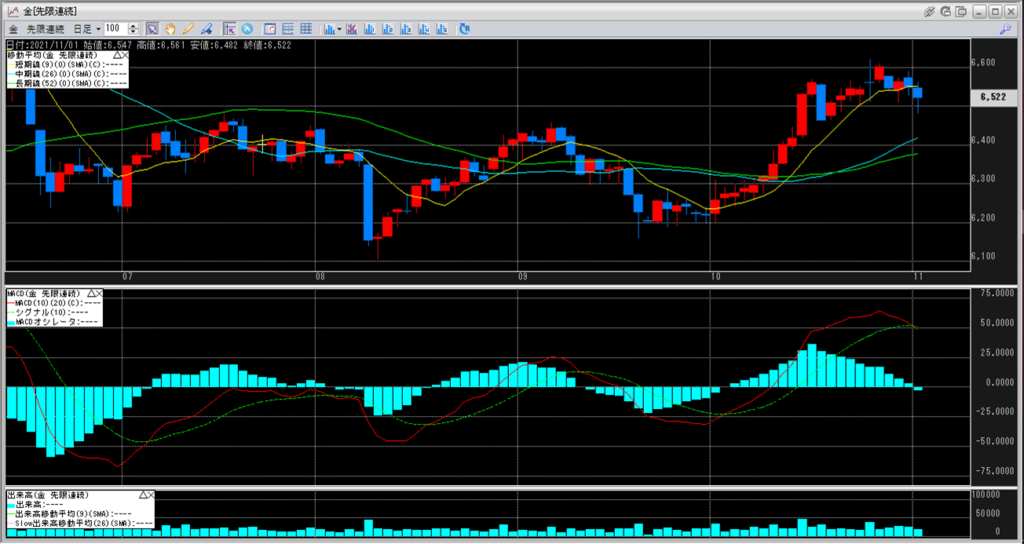Click the 6,100 price axis label

click(x=984, y=256)
